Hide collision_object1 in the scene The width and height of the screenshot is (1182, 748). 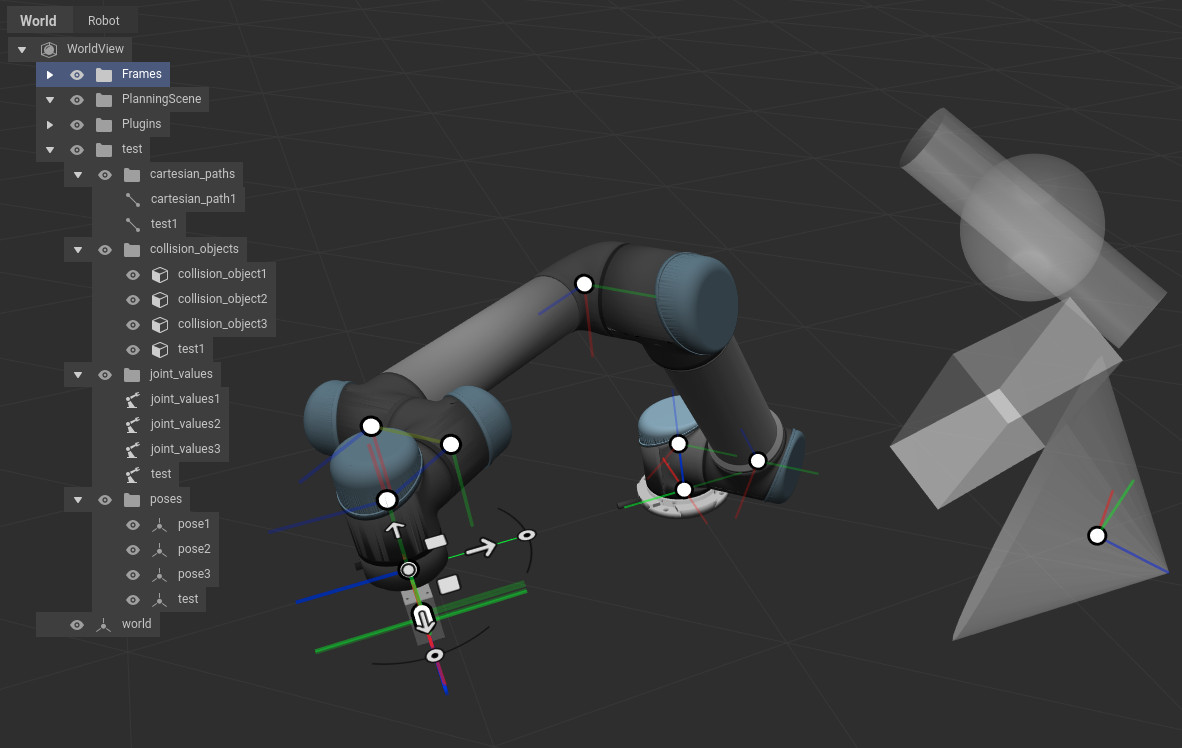tap(133, 274)
